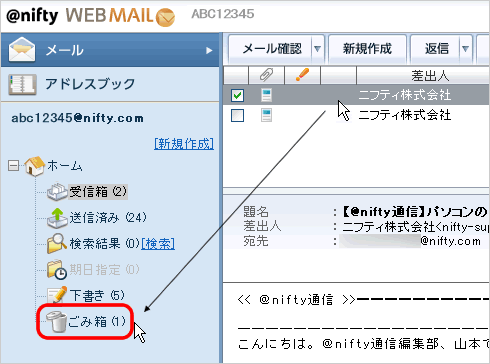Click the abc12345@nifty.com account address
The height and width of the screenshot is (364, 490).
77,118
